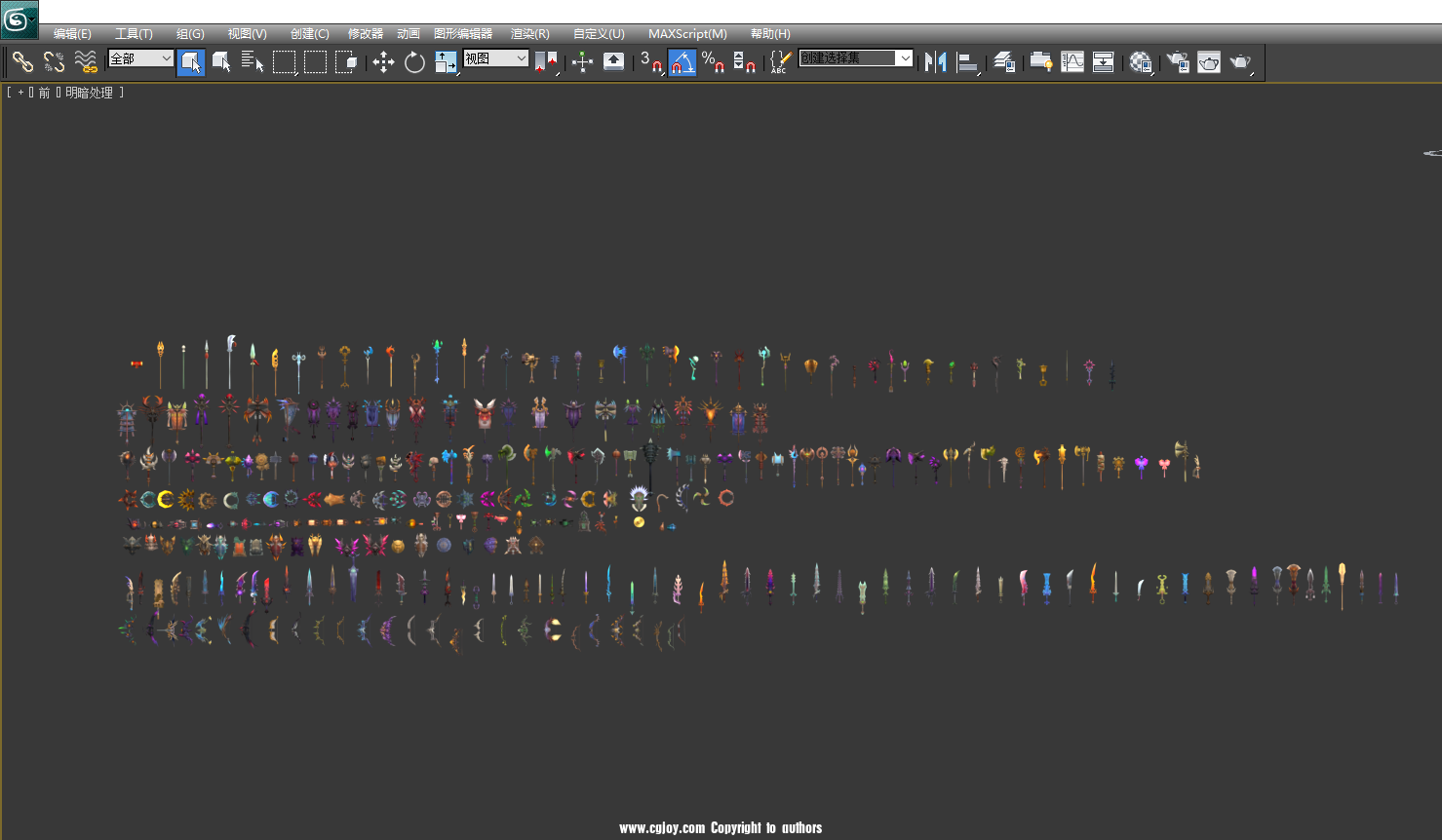The width and height of the screenshot is (1442, 840).
Task: Open the 全部 selection filter dropdown
Action: 140,58
